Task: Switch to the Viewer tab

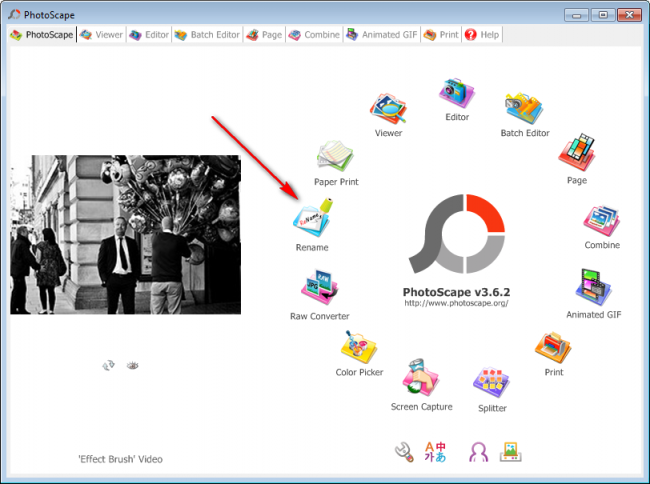Action: tap(102, 35)
